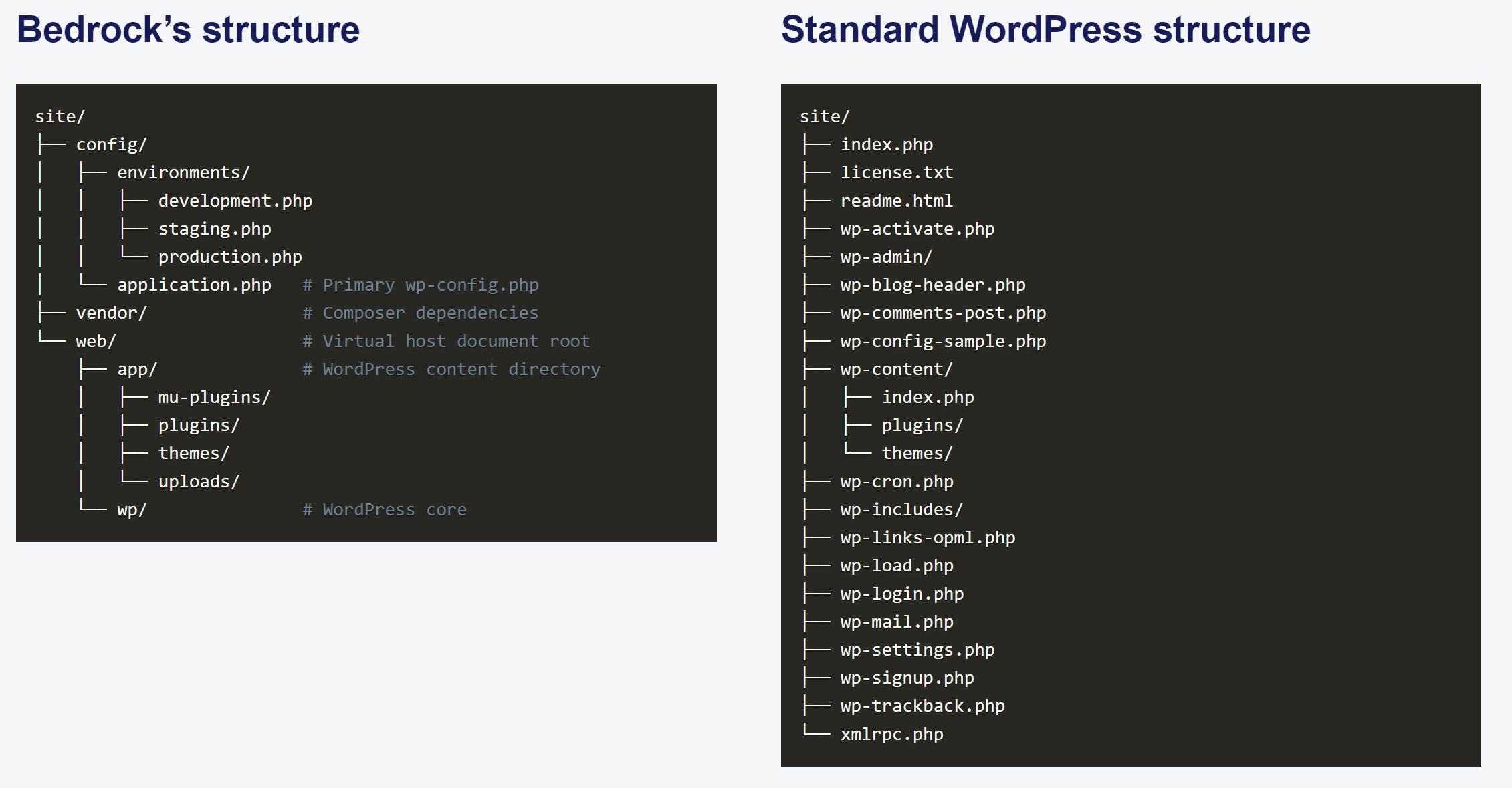Click the "environments/" folder line

pos(183,172)
